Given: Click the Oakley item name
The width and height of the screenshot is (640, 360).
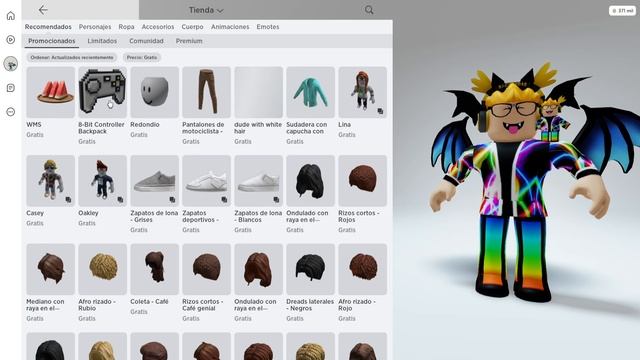Looking at the screenshot, I should tap(89, 213).
